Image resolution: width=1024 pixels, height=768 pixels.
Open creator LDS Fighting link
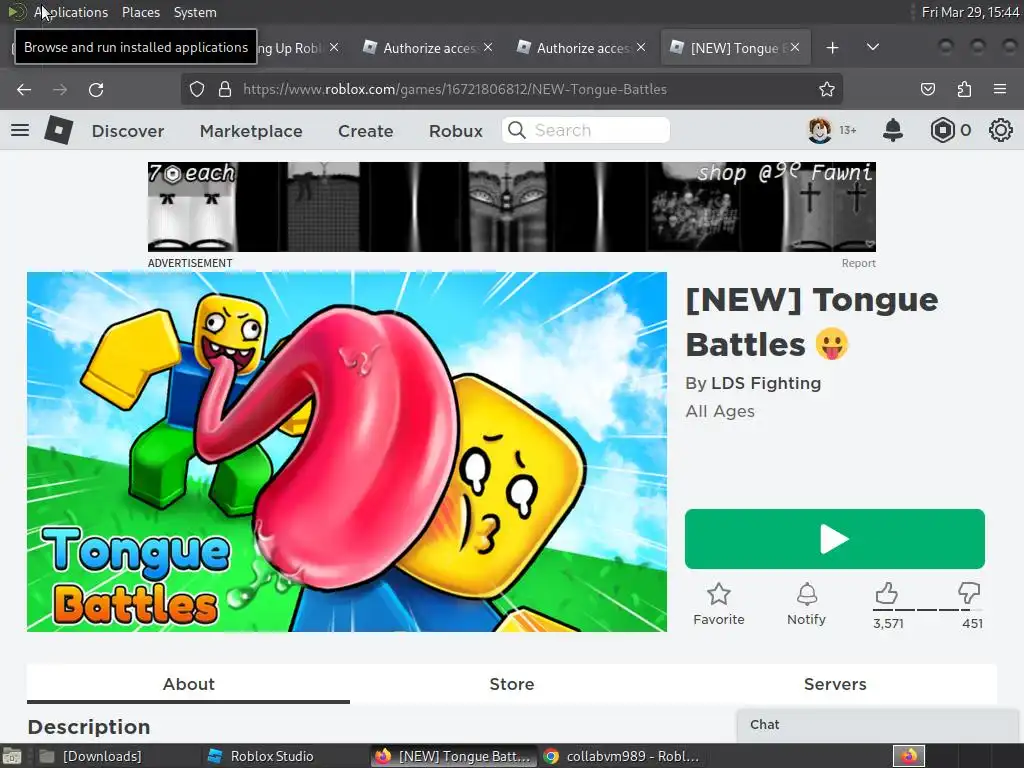click(766, 383)
